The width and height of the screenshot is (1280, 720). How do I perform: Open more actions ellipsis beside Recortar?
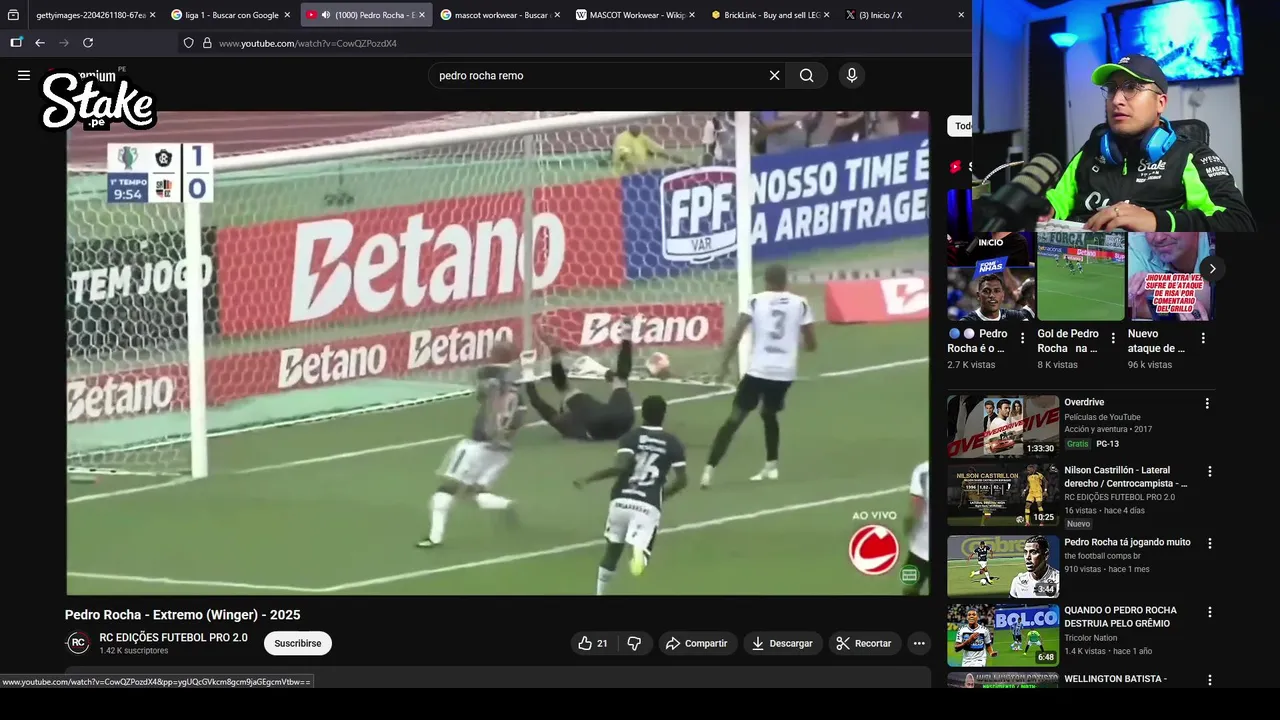coord(919,643)
